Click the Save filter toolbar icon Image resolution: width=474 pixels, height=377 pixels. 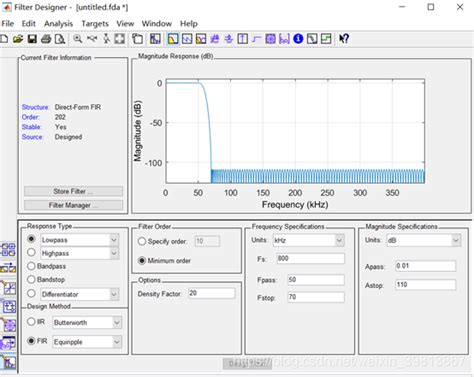32,39
